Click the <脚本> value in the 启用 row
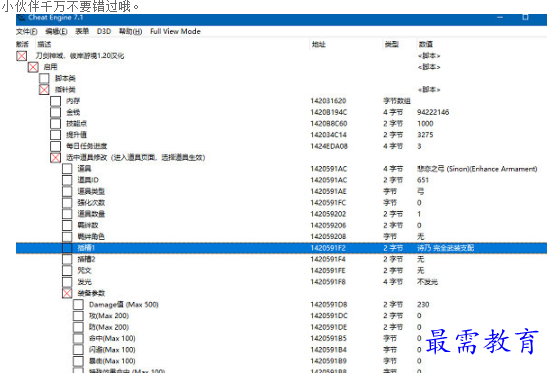This screenshot has height=373, width=547. click(429, 67)
